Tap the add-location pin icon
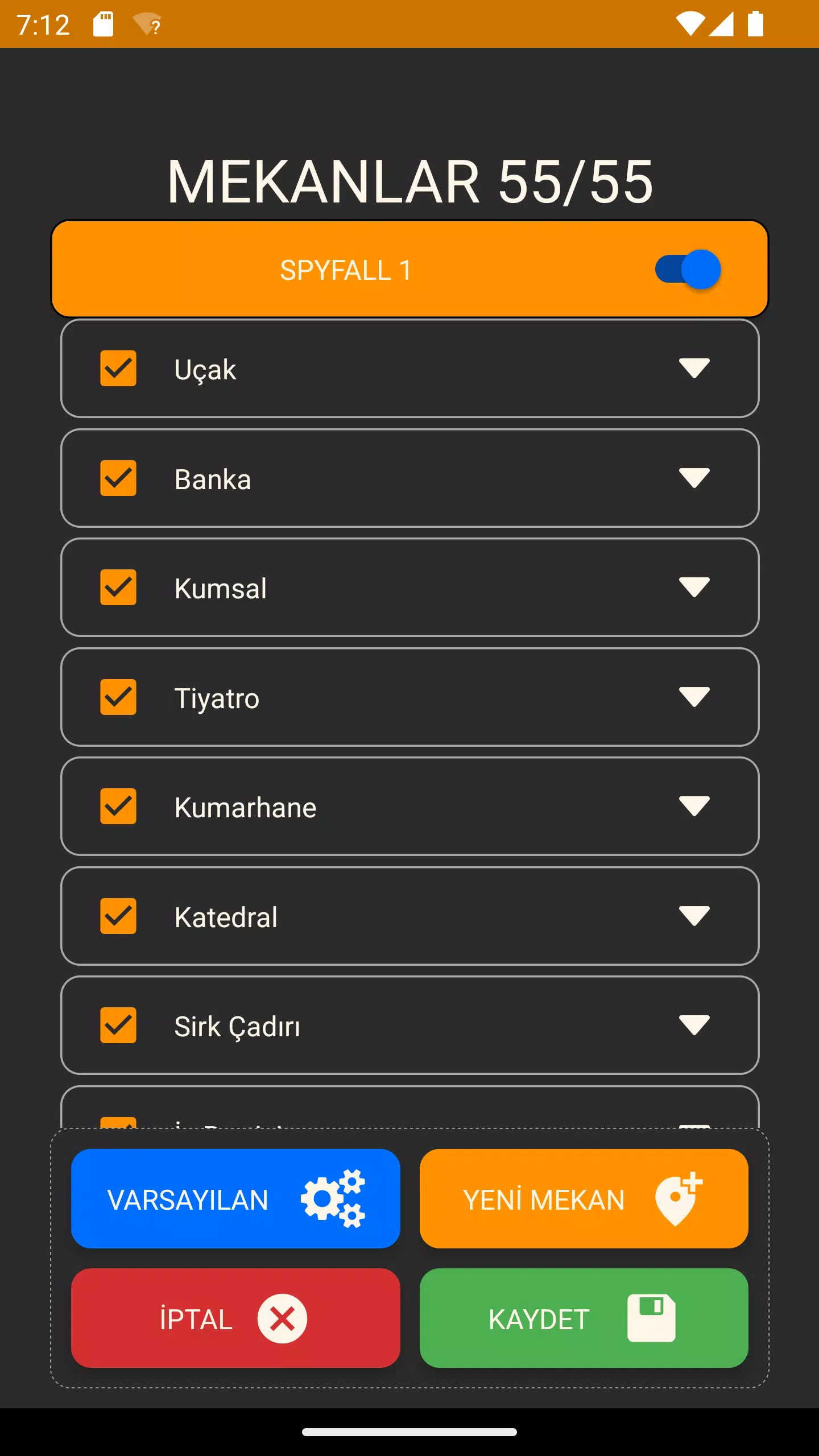 [x=678, y=1199]
